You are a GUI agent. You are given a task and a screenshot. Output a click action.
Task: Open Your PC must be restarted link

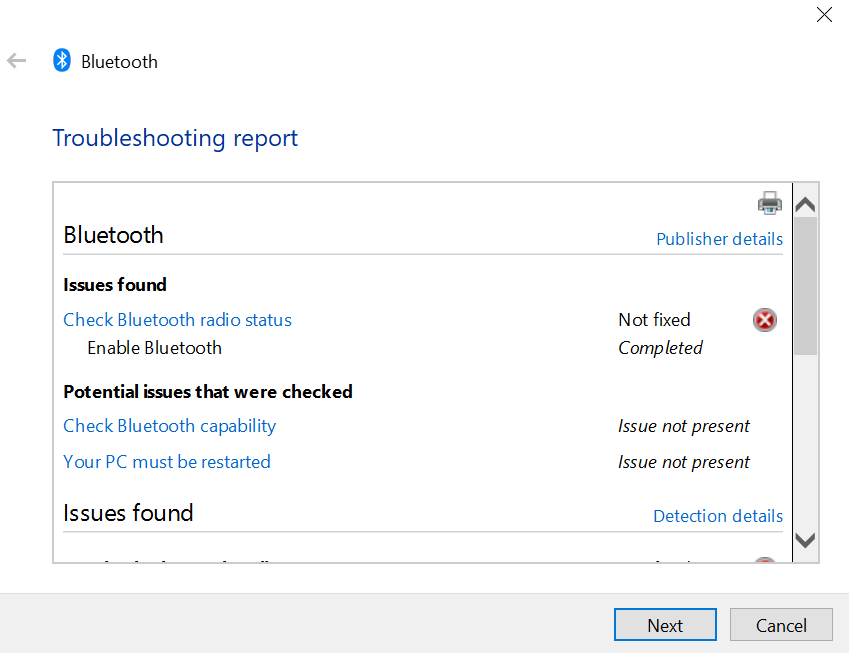tap(167, 462)
